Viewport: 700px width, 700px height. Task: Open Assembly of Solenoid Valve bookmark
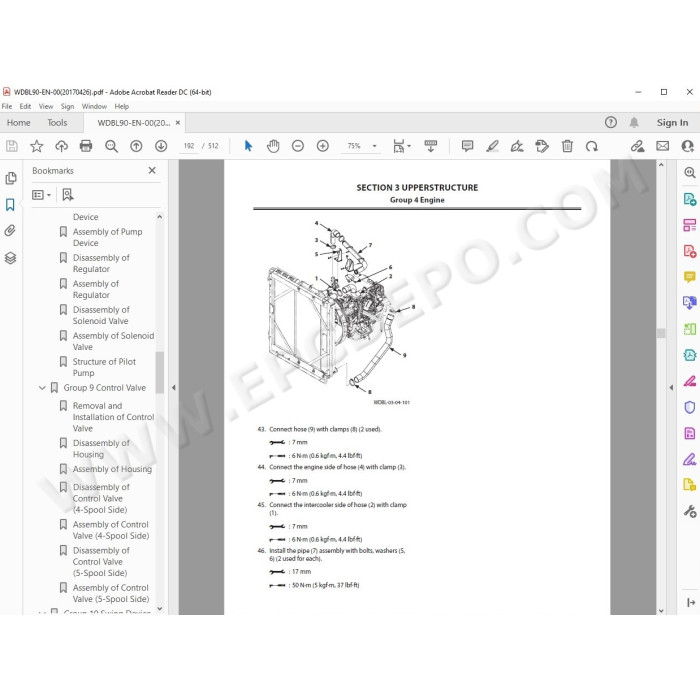(x=113, y=341)
